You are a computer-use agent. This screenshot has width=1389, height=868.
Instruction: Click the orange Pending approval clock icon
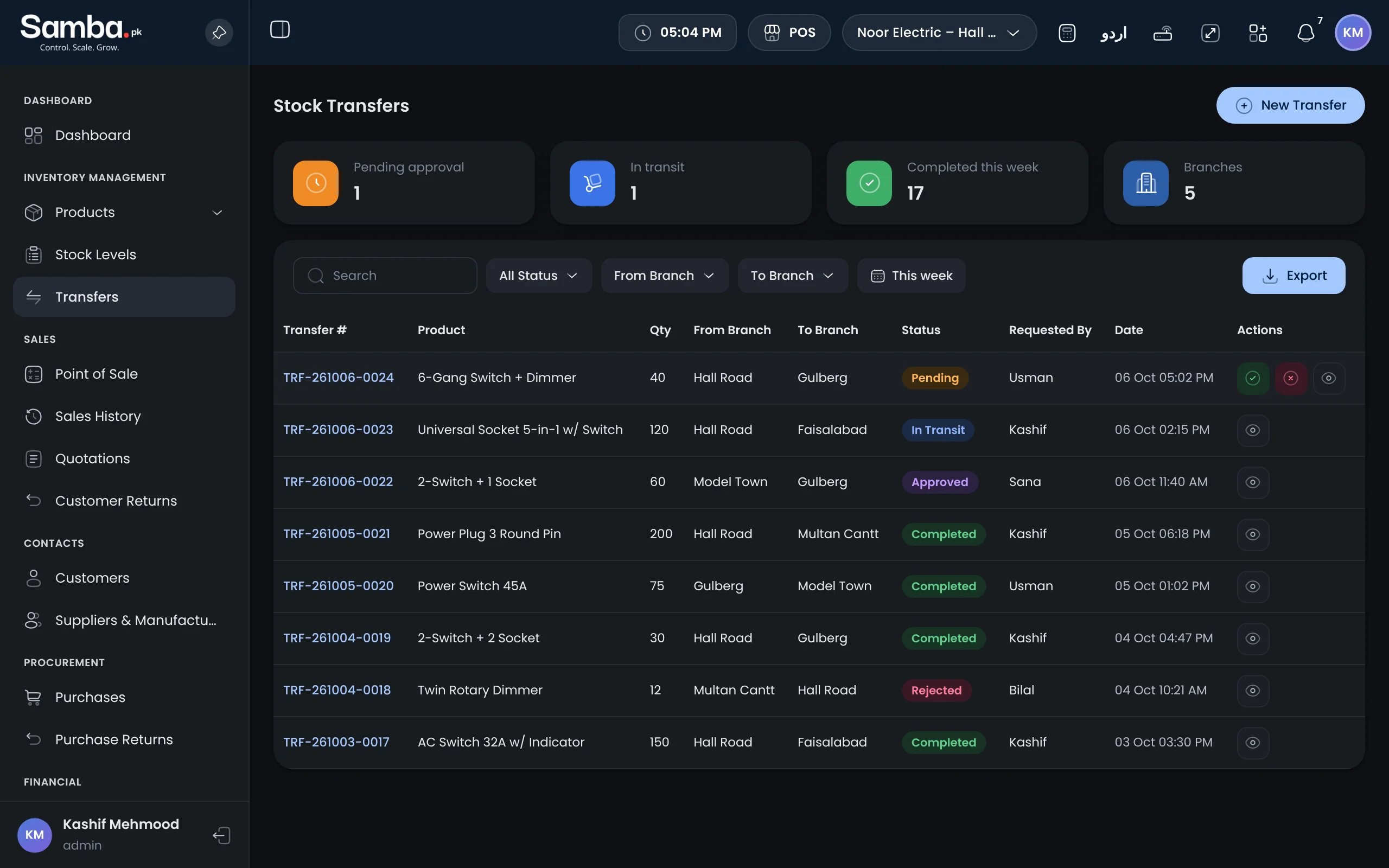coord(316,183)
